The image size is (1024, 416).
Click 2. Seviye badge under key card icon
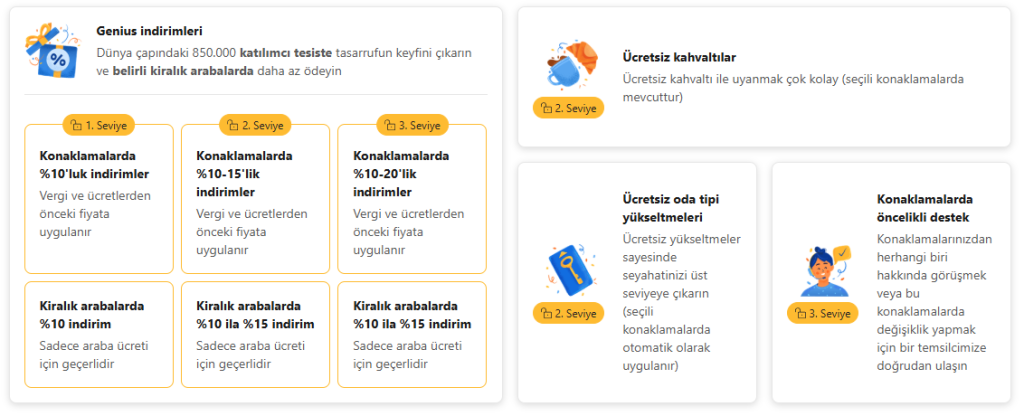(x=569, y=313)
